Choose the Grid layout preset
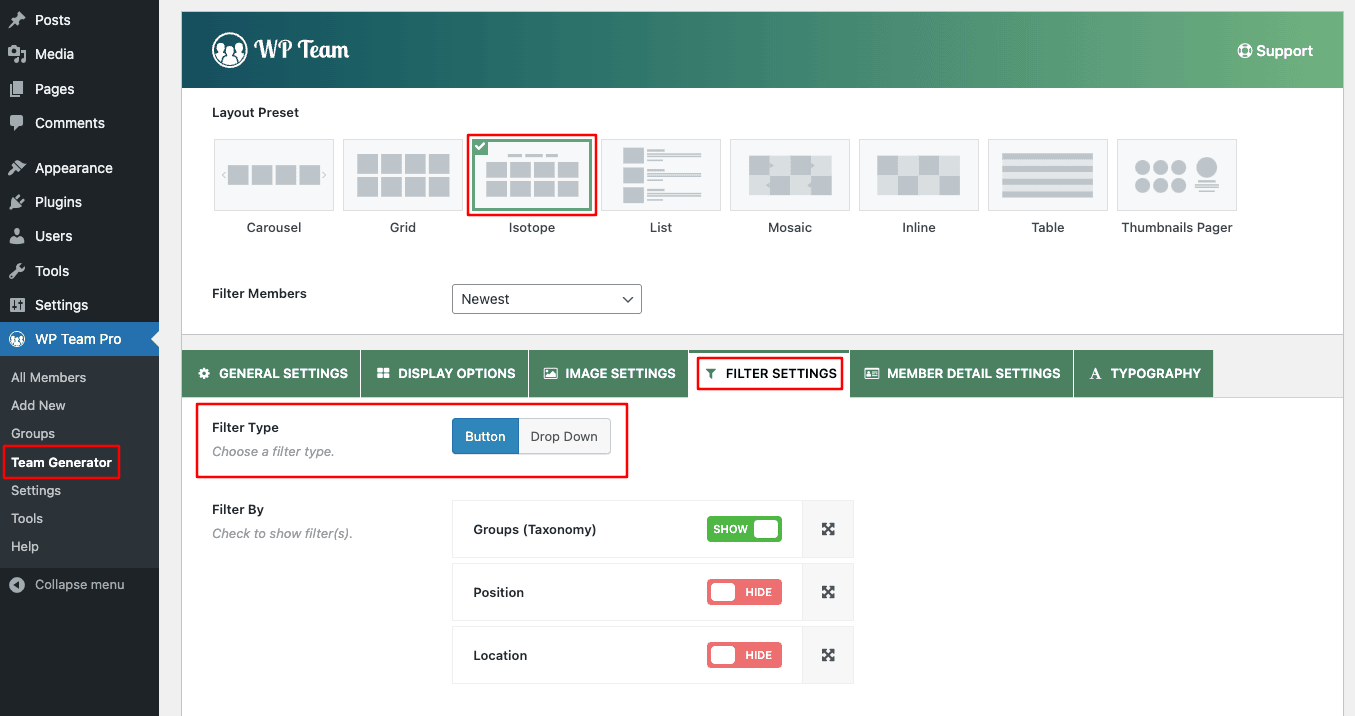1355x716 pixels. pos(402,174)
